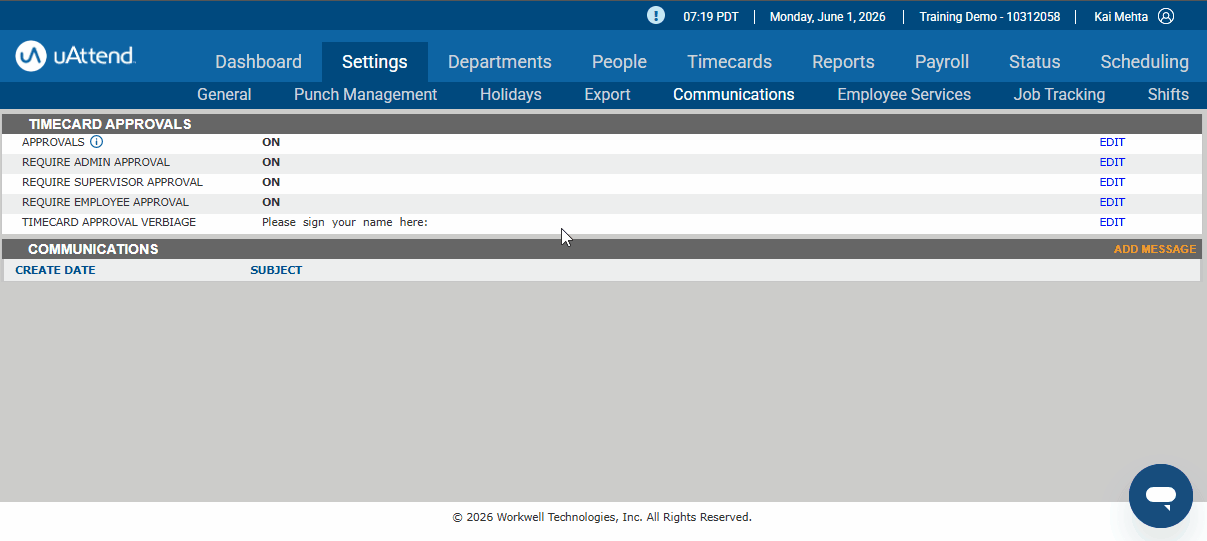Edit Timecard Approval Verbiage

pos(1112,222)
